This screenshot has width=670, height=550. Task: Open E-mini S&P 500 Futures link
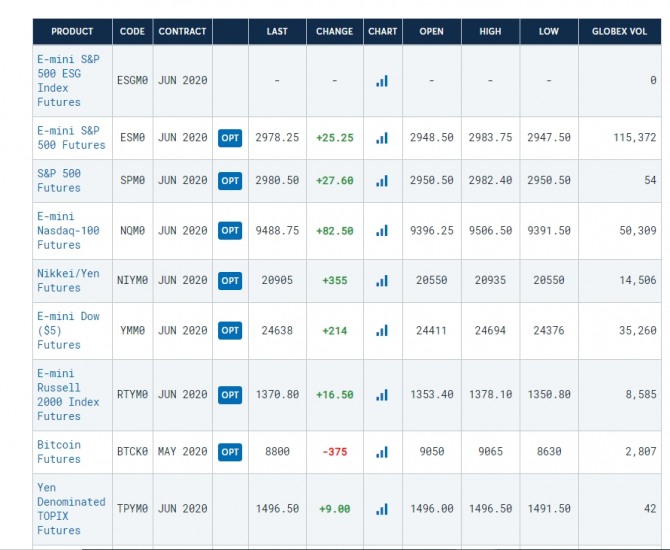point(71,138)
